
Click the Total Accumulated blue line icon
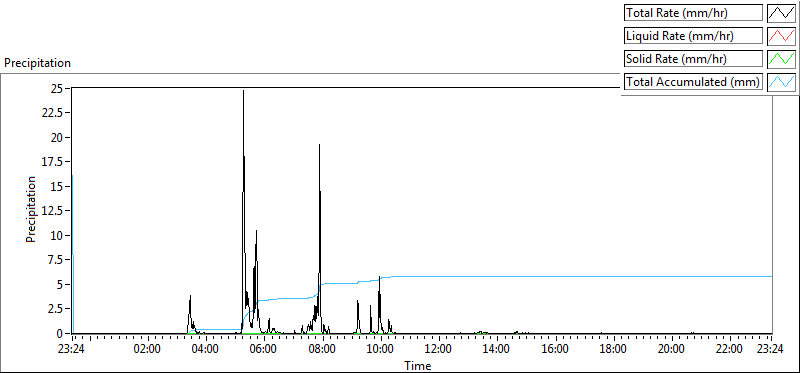click(781, 82)
